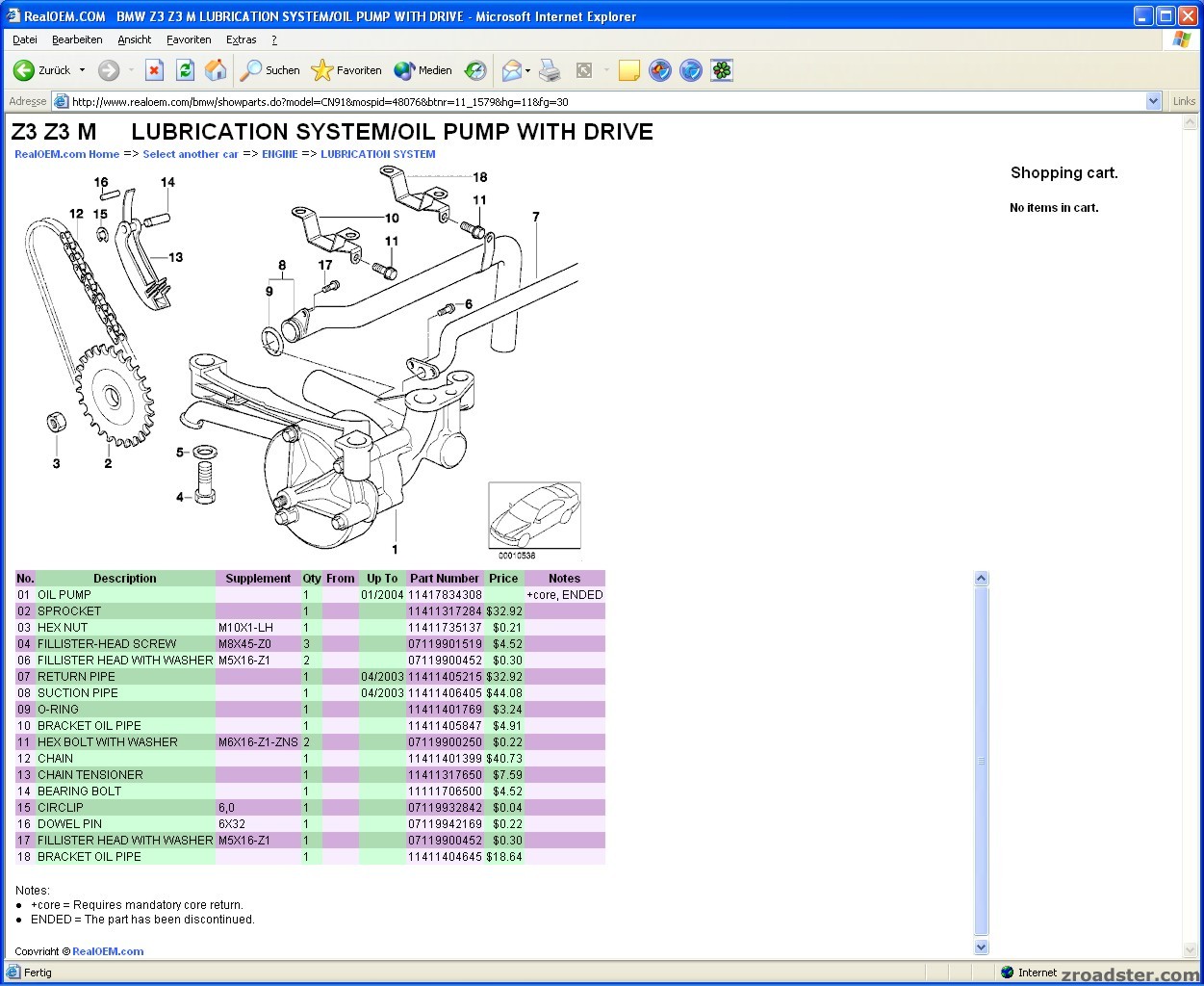Open the Mail envelope toolbar icon
1204x986 pixels.
click(x=511, y=70)
